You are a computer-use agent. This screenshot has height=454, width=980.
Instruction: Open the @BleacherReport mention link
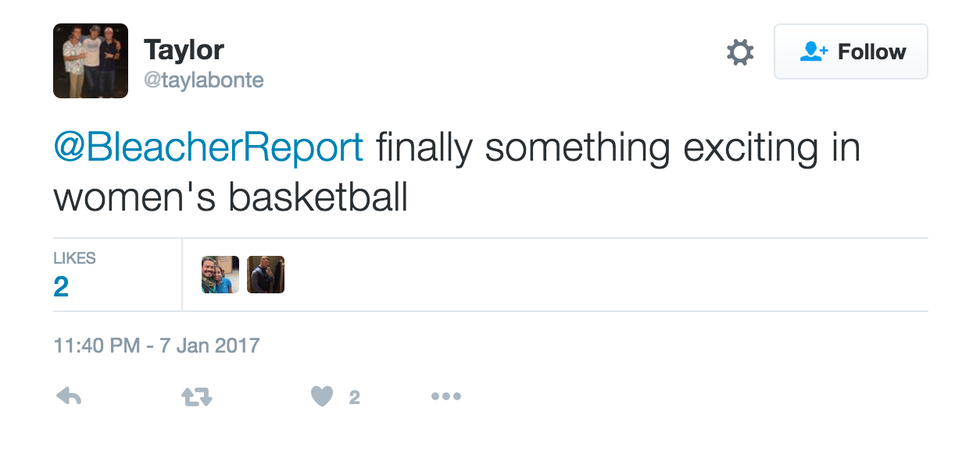tap(207, 148)
